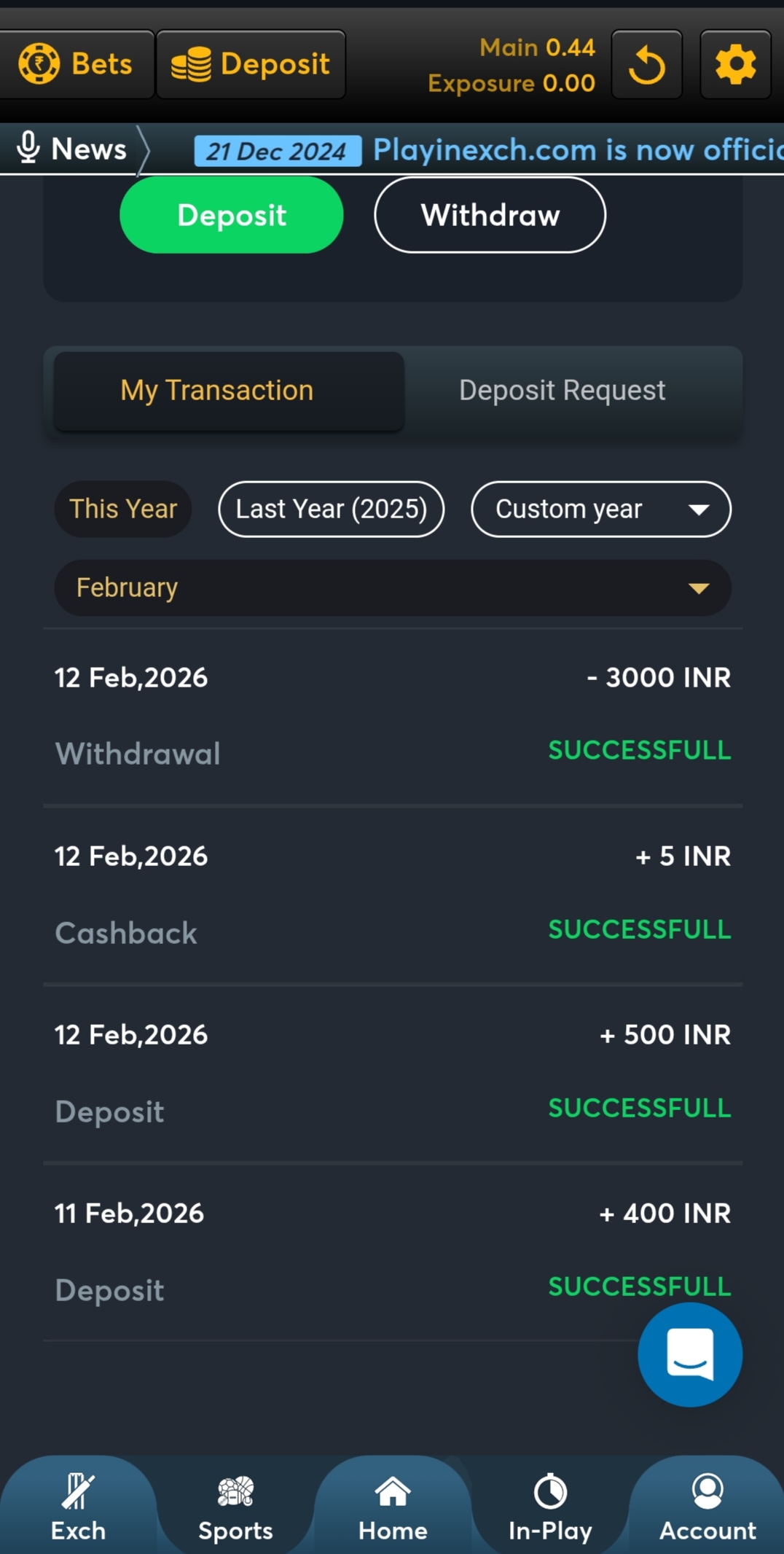Open Sports from the bottom bar
This screenshot has width=784, height=1554.
click(235, 1507)
